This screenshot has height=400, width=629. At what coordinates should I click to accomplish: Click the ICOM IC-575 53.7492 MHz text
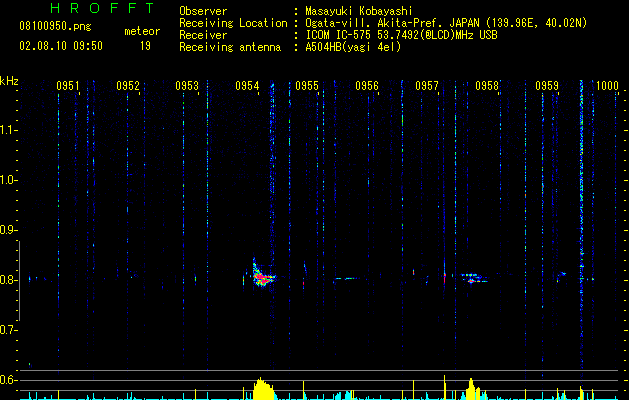401,35
